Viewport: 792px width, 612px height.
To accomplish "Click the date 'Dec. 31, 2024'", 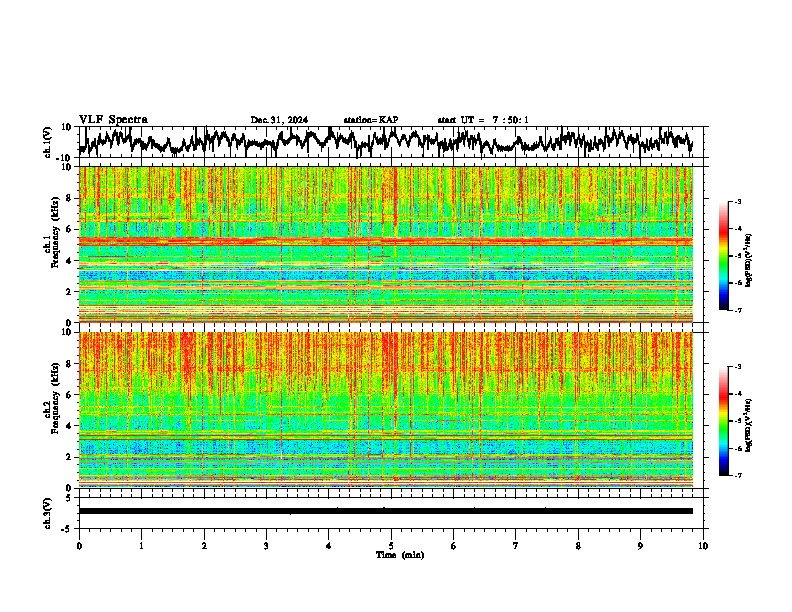I will [x=279, y=120].
